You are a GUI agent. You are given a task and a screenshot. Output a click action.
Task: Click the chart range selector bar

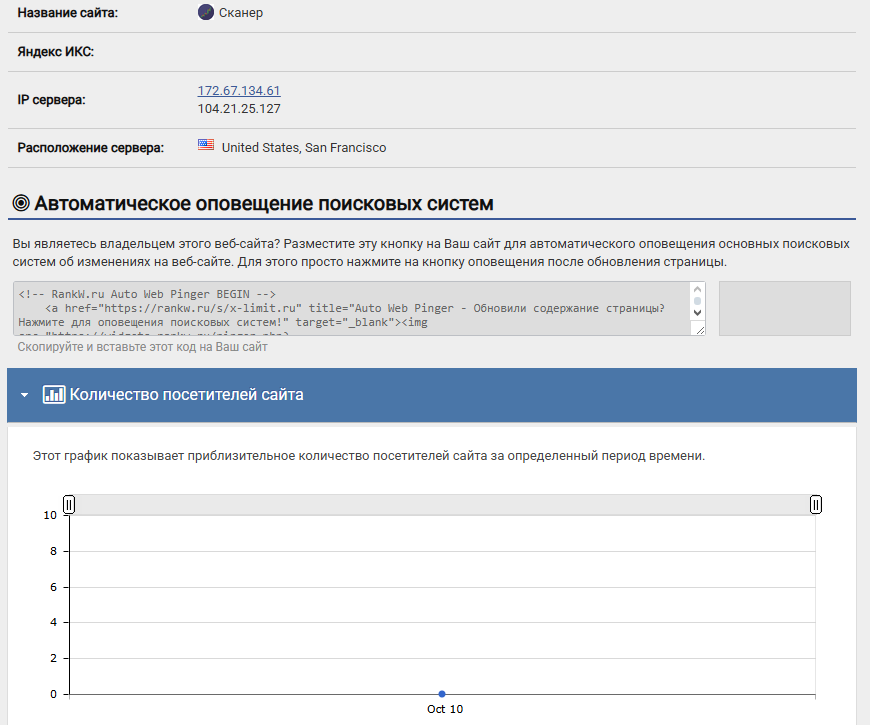(x=442, y=505)
